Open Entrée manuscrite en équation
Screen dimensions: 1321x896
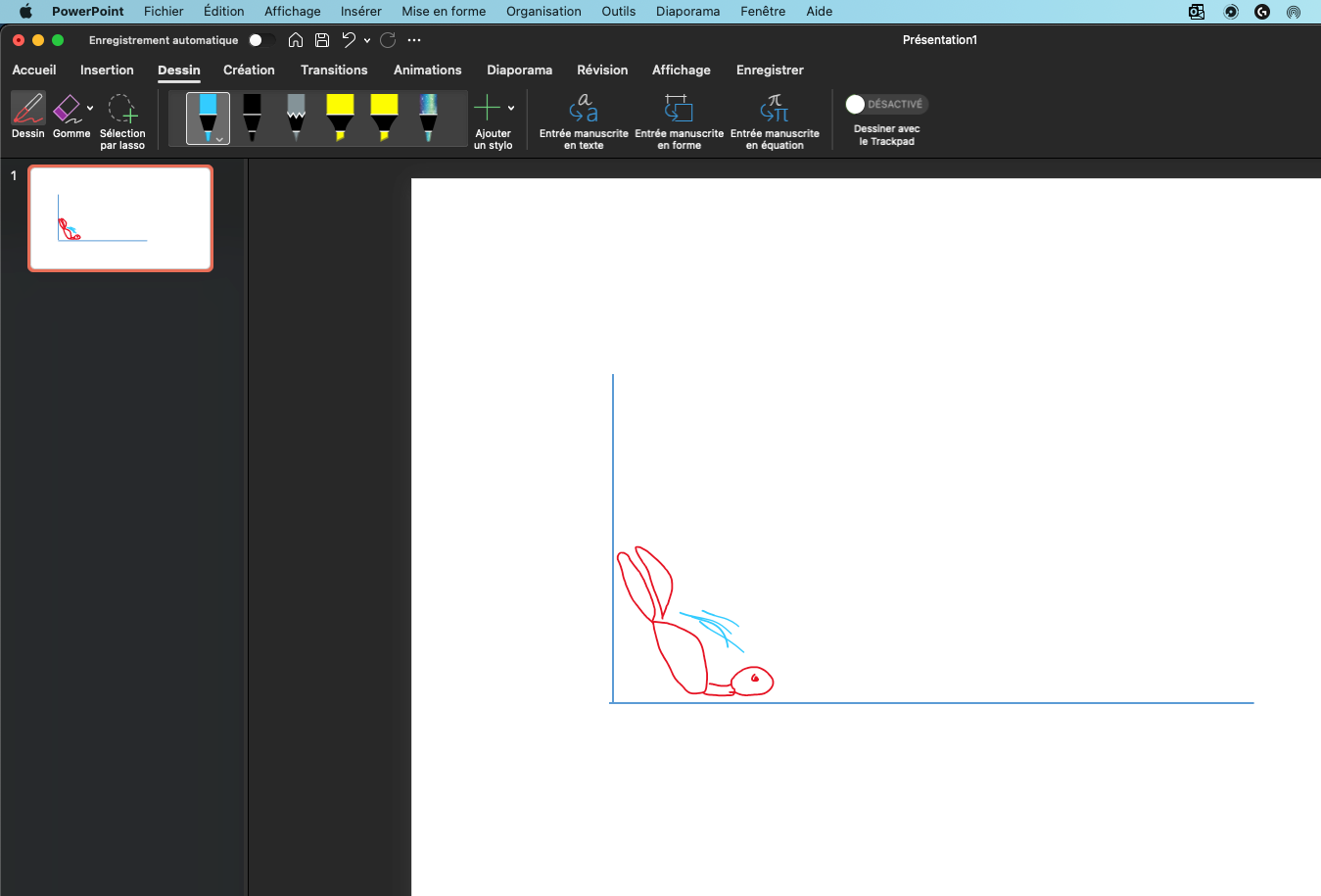[775, 120]
